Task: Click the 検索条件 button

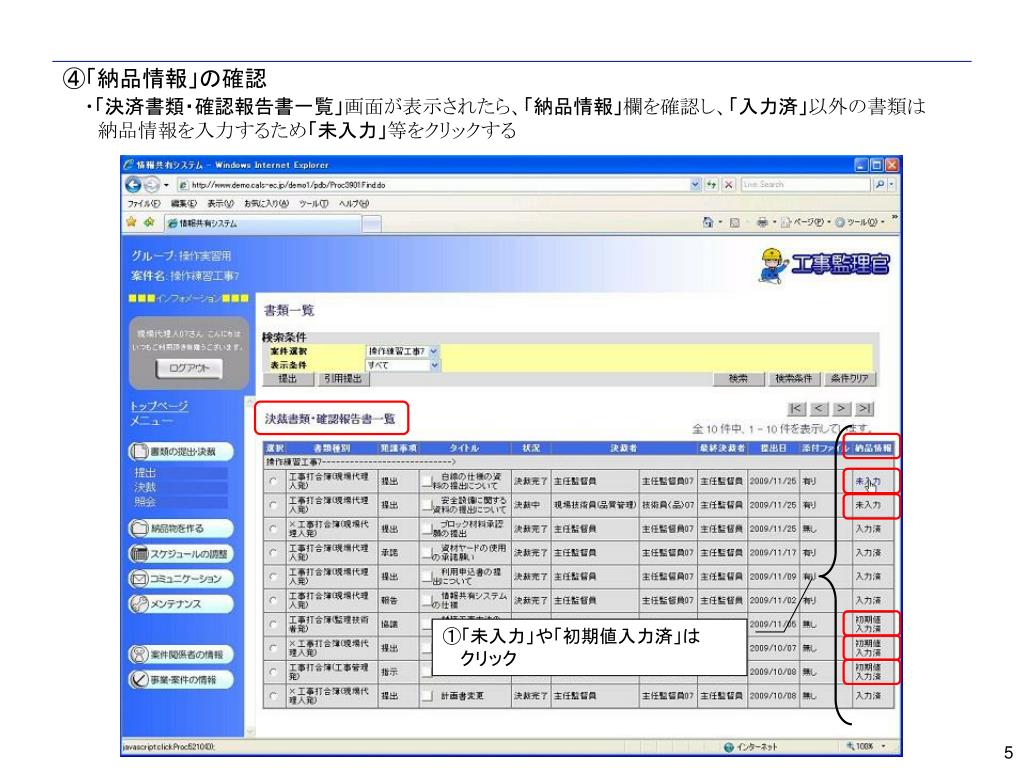Action: coord(793,379)
